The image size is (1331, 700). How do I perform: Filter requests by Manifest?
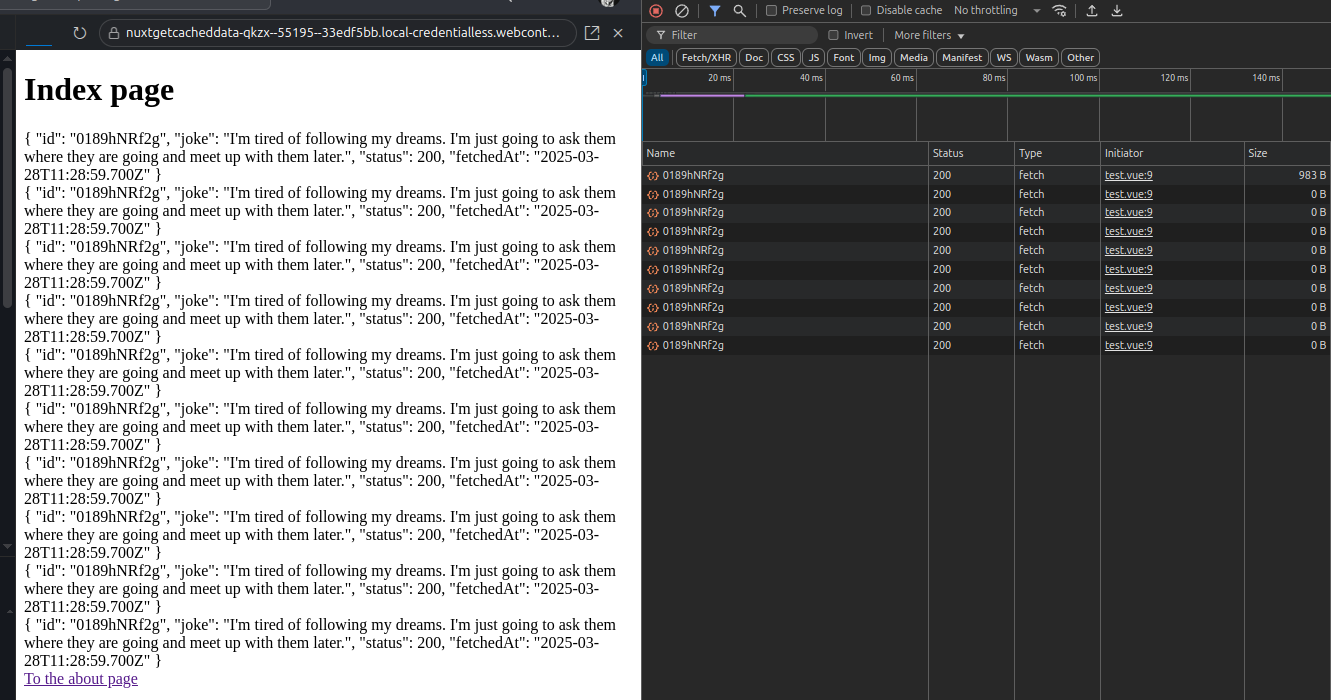pos(962,58)
